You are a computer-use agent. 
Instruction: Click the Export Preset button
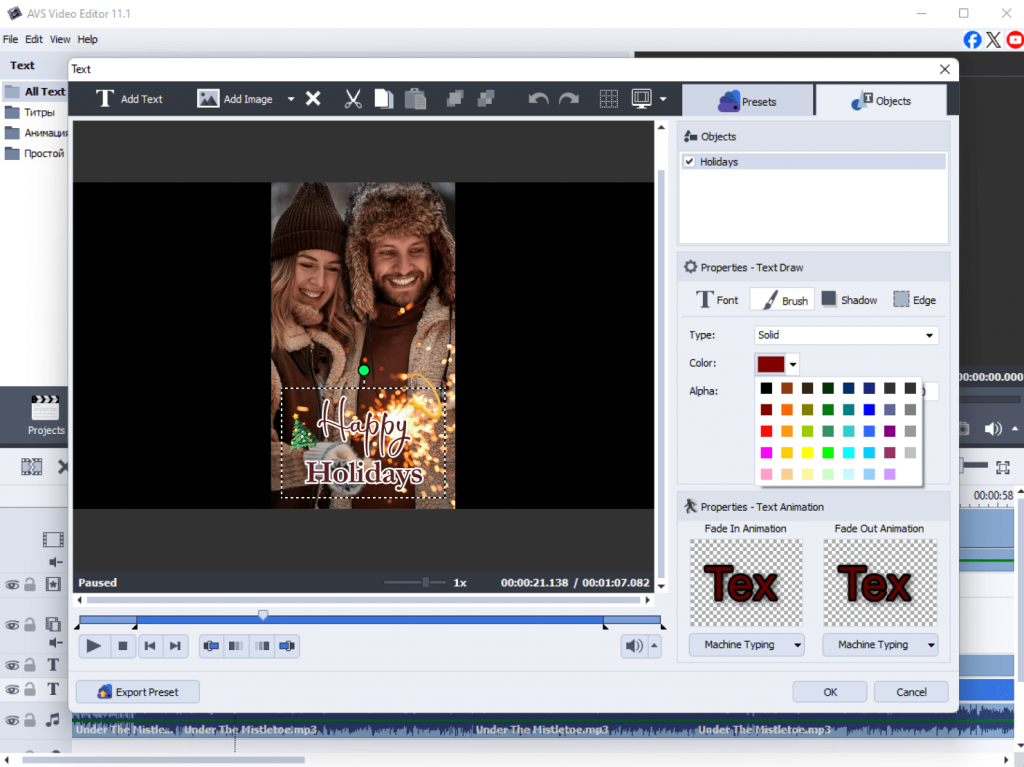pos(136,692)
